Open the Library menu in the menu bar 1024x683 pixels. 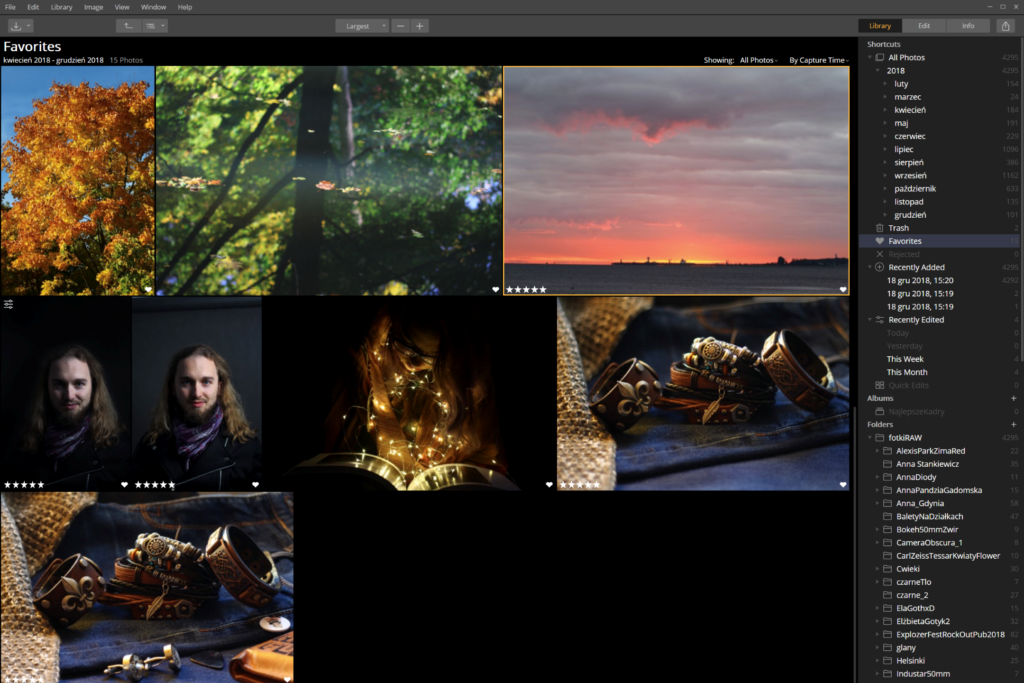coord(61,7)
